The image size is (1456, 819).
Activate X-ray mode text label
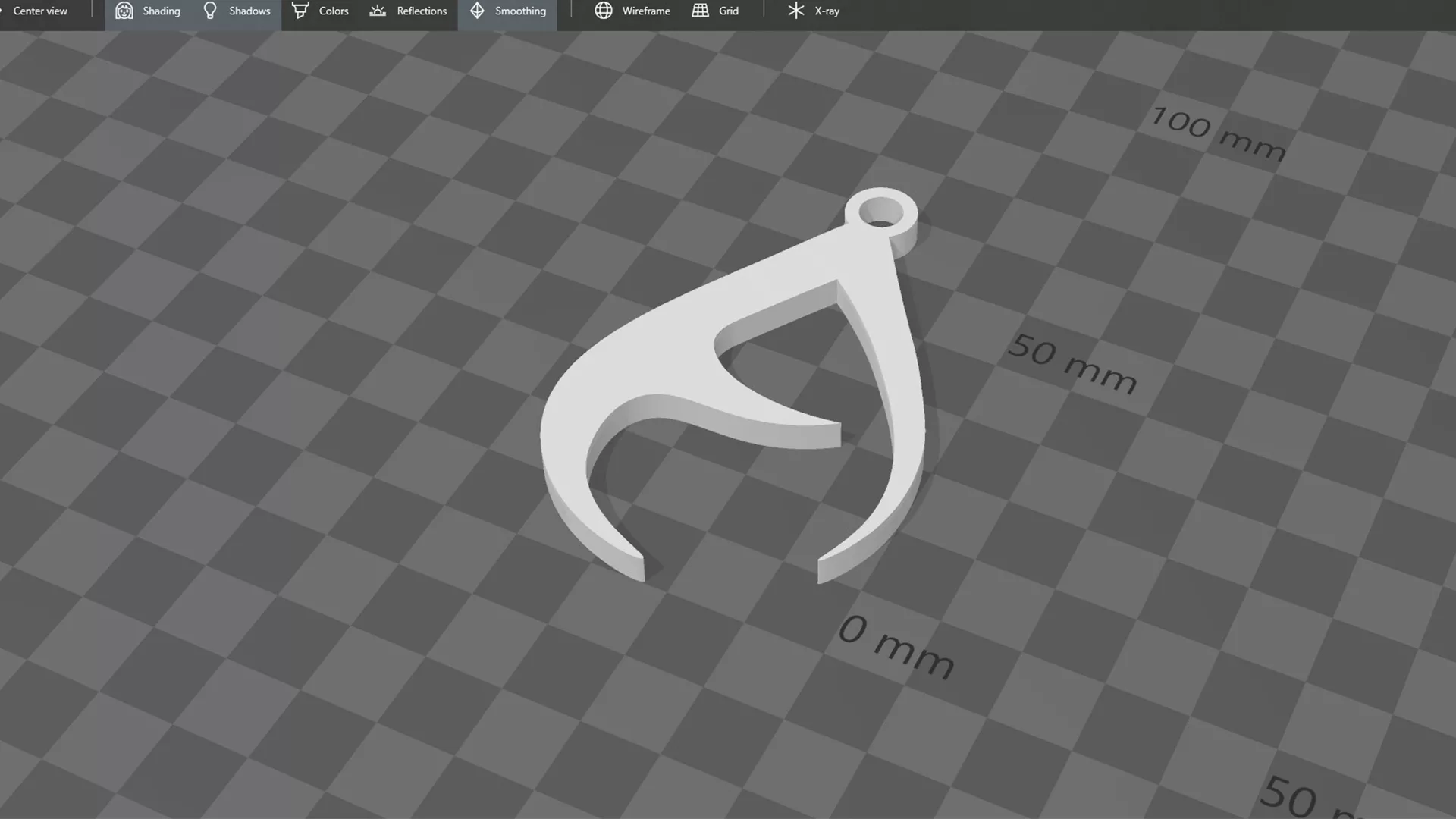(x=827, y=11)
